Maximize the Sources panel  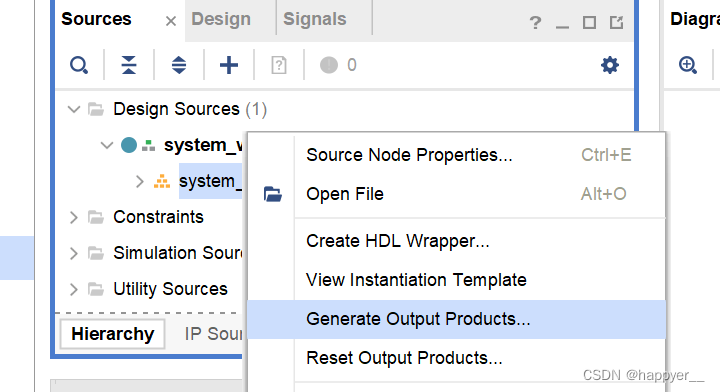click(x=589, y=22)
